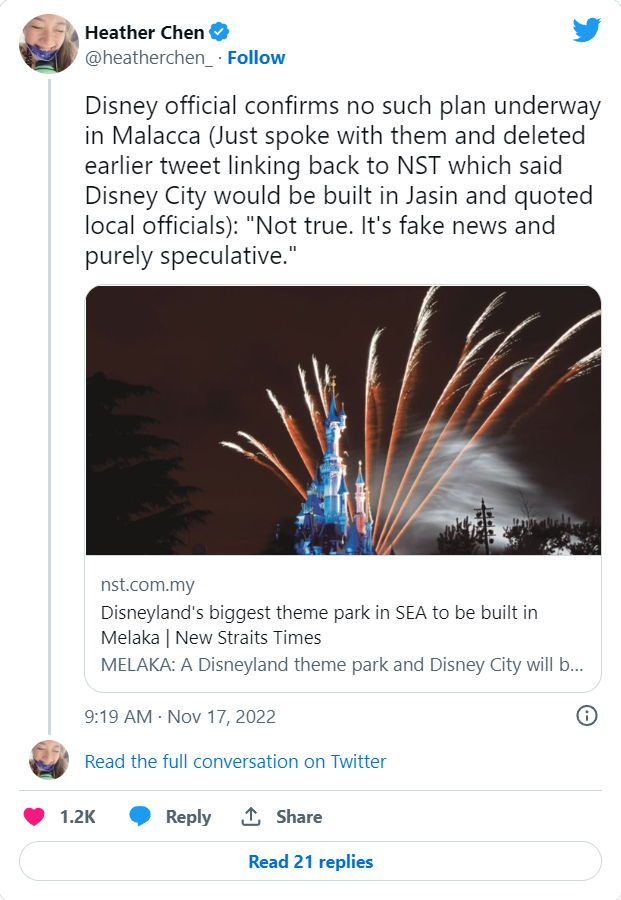Like the tweet with the heart icon

(34, 816)
